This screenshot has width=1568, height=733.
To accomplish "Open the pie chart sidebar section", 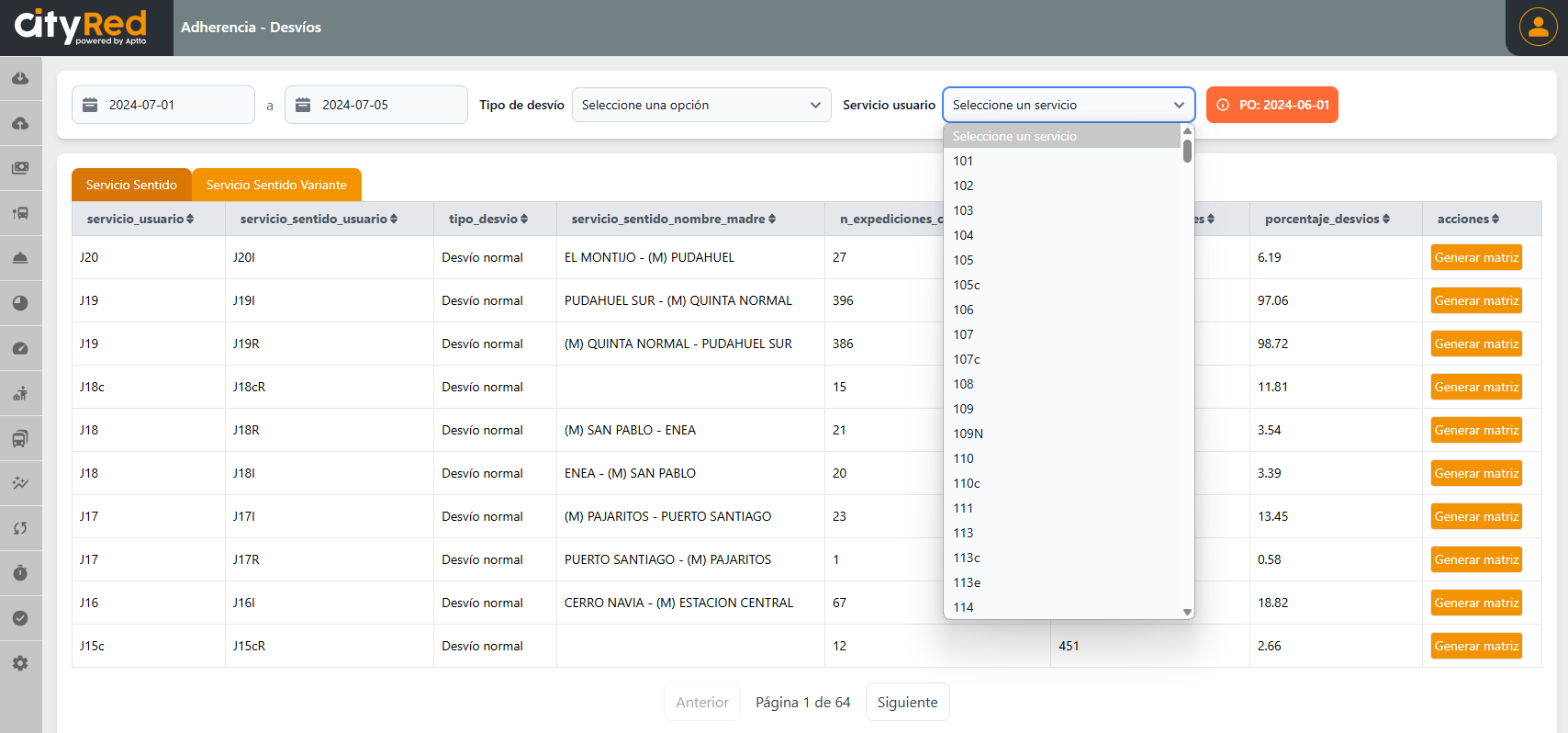I will (20, 303).
